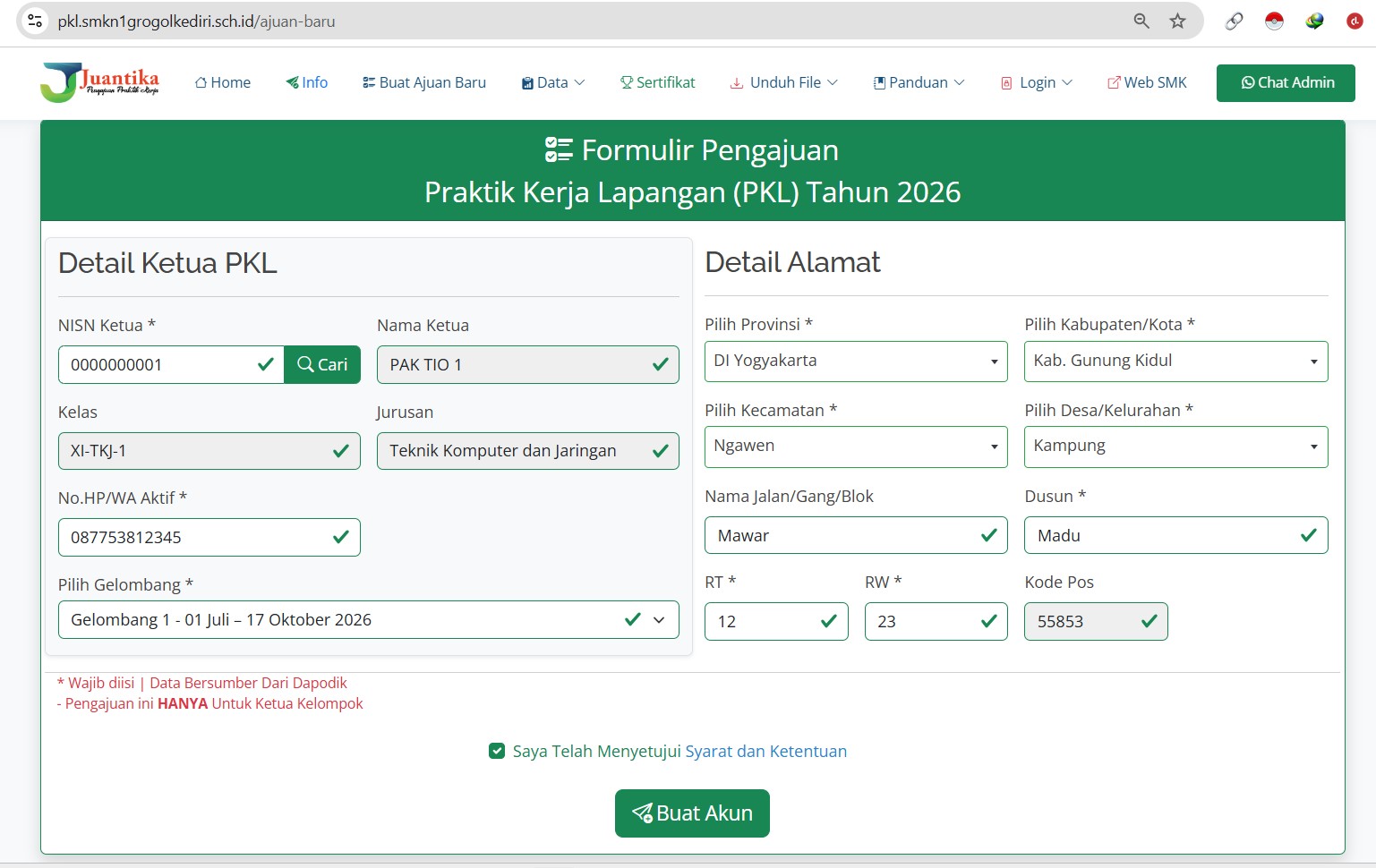Expand the Pilih Gelombang dropdown

(x=369, y=619)
